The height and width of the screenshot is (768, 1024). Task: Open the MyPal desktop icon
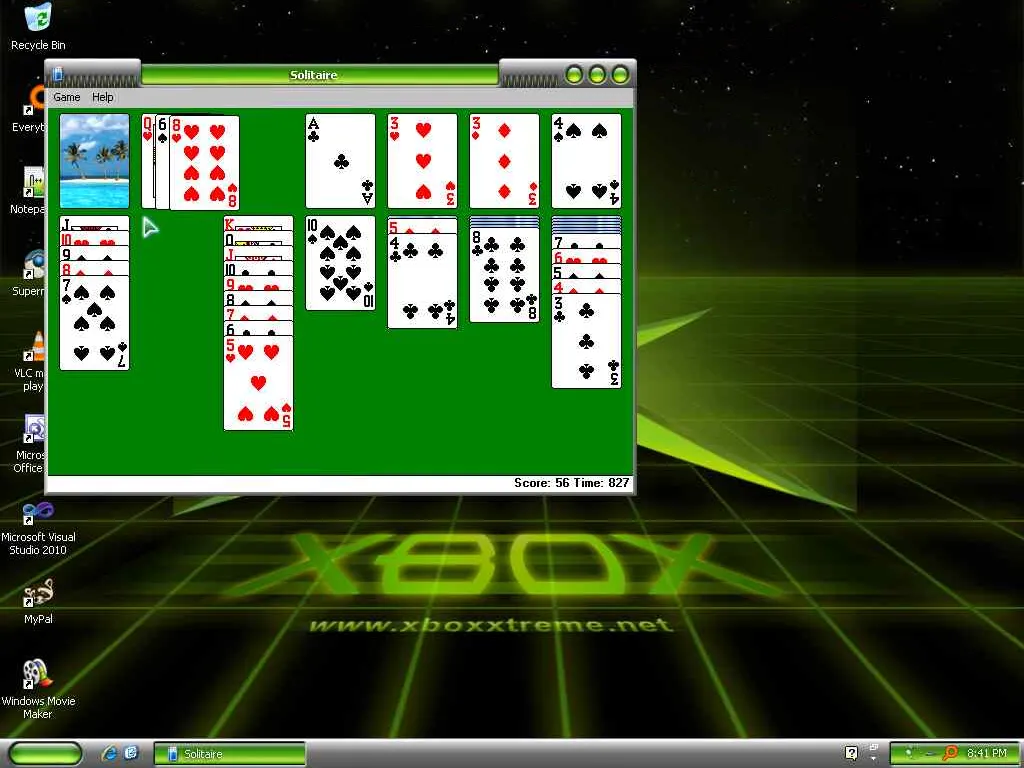tap(38, 601)
